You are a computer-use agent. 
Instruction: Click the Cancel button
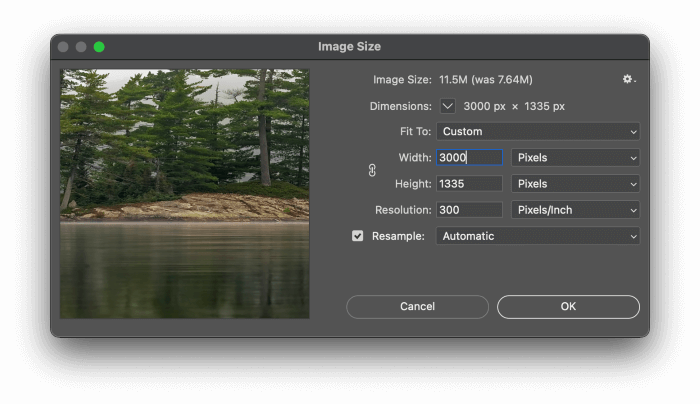coord(417,307)
